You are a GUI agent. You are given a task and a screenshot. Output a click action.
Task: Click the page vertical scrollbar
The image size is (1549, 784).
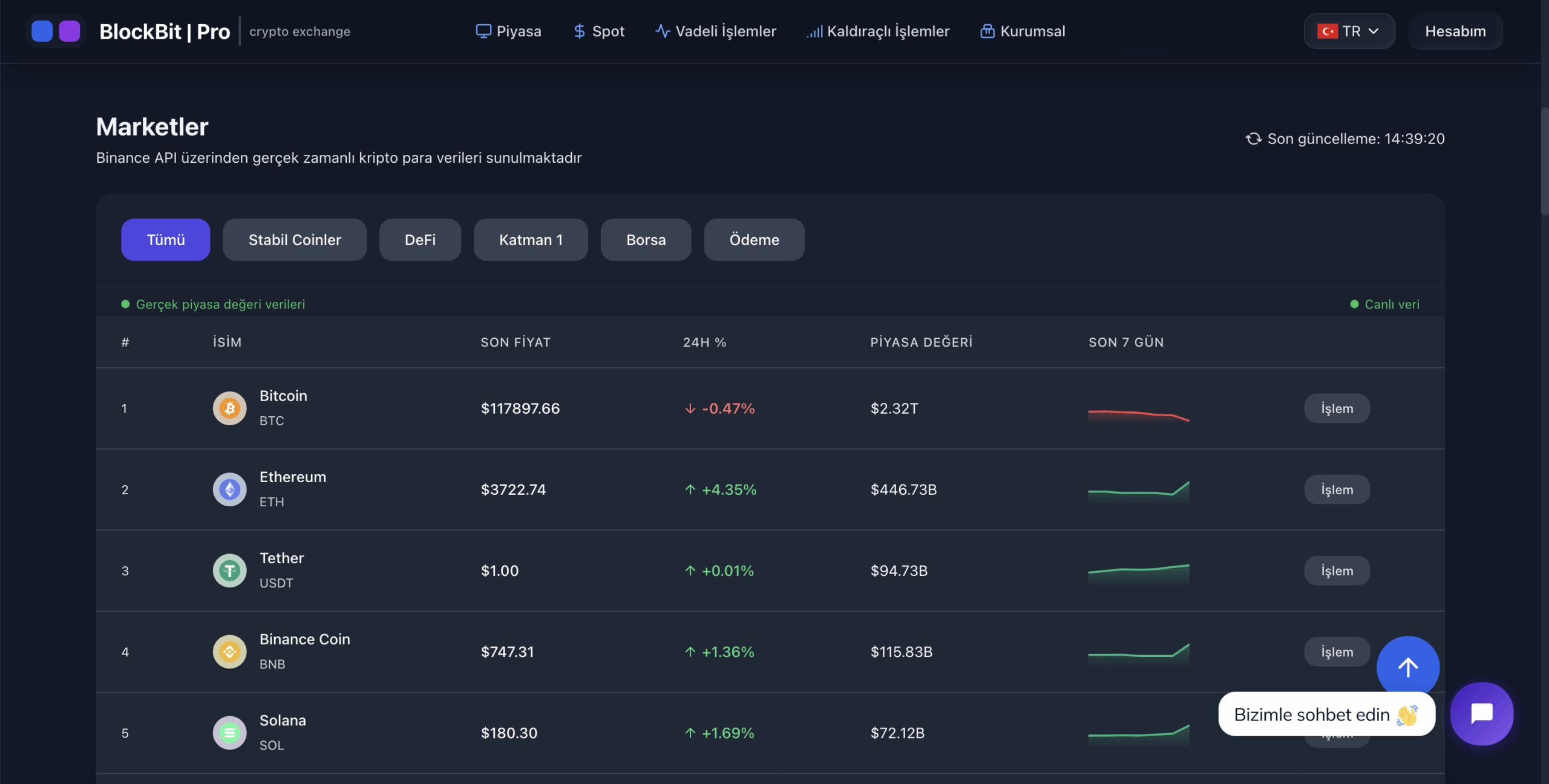click(x=1544, y=161)
